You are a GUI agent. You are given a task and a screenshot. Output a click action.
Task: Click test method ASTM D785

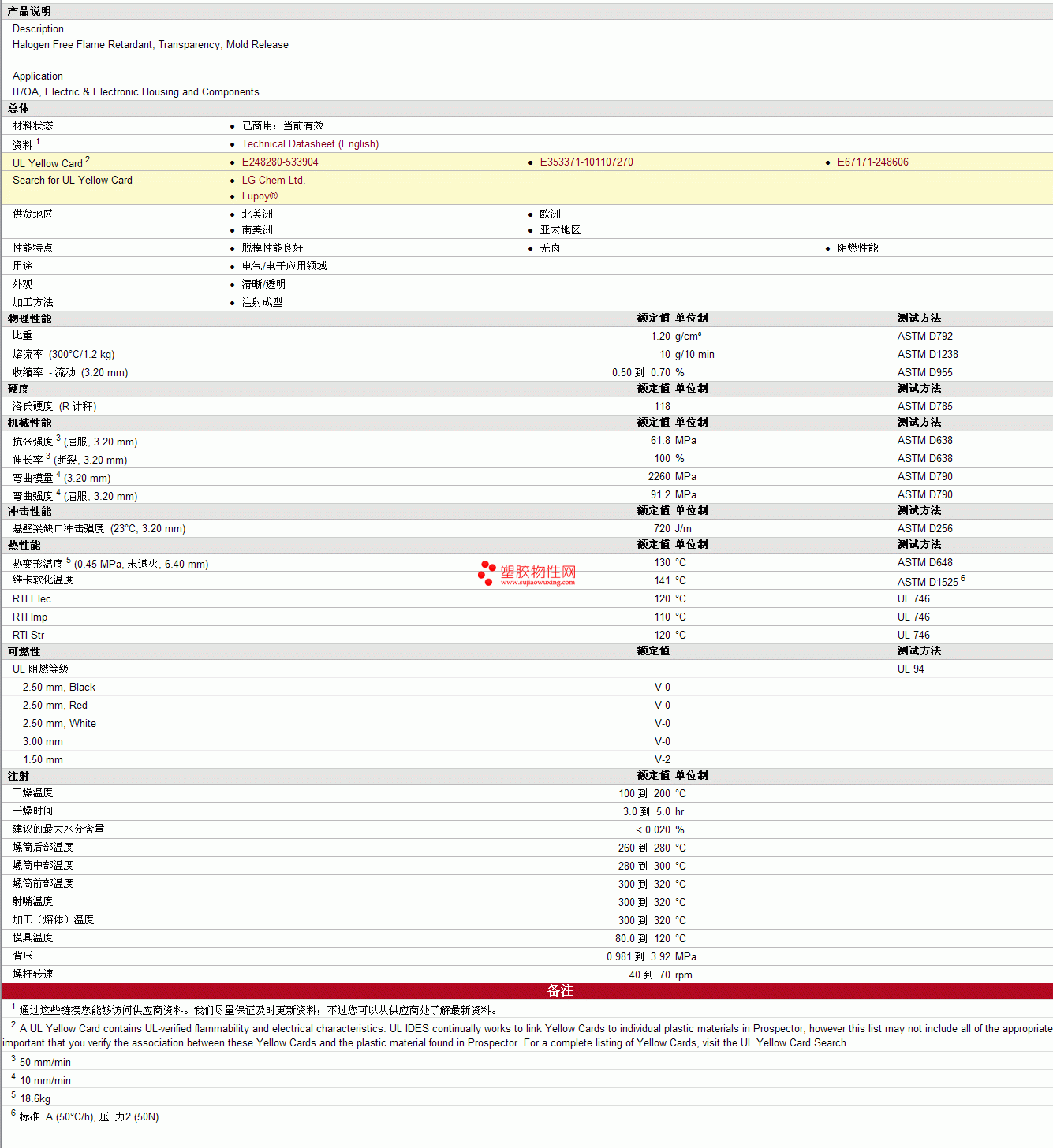(924, 407)
